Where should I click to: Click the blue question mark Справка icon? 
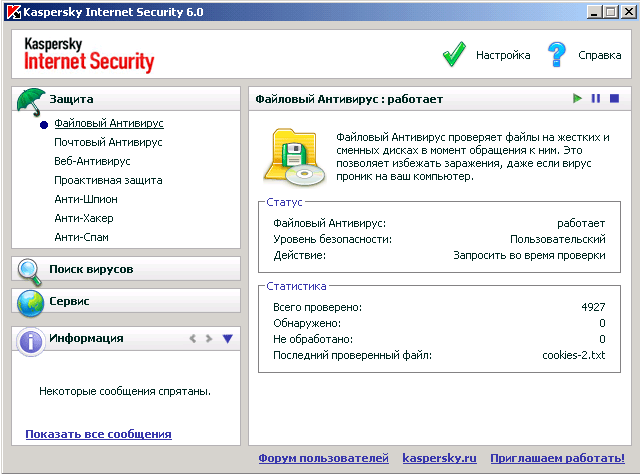[x=557, y=55]
